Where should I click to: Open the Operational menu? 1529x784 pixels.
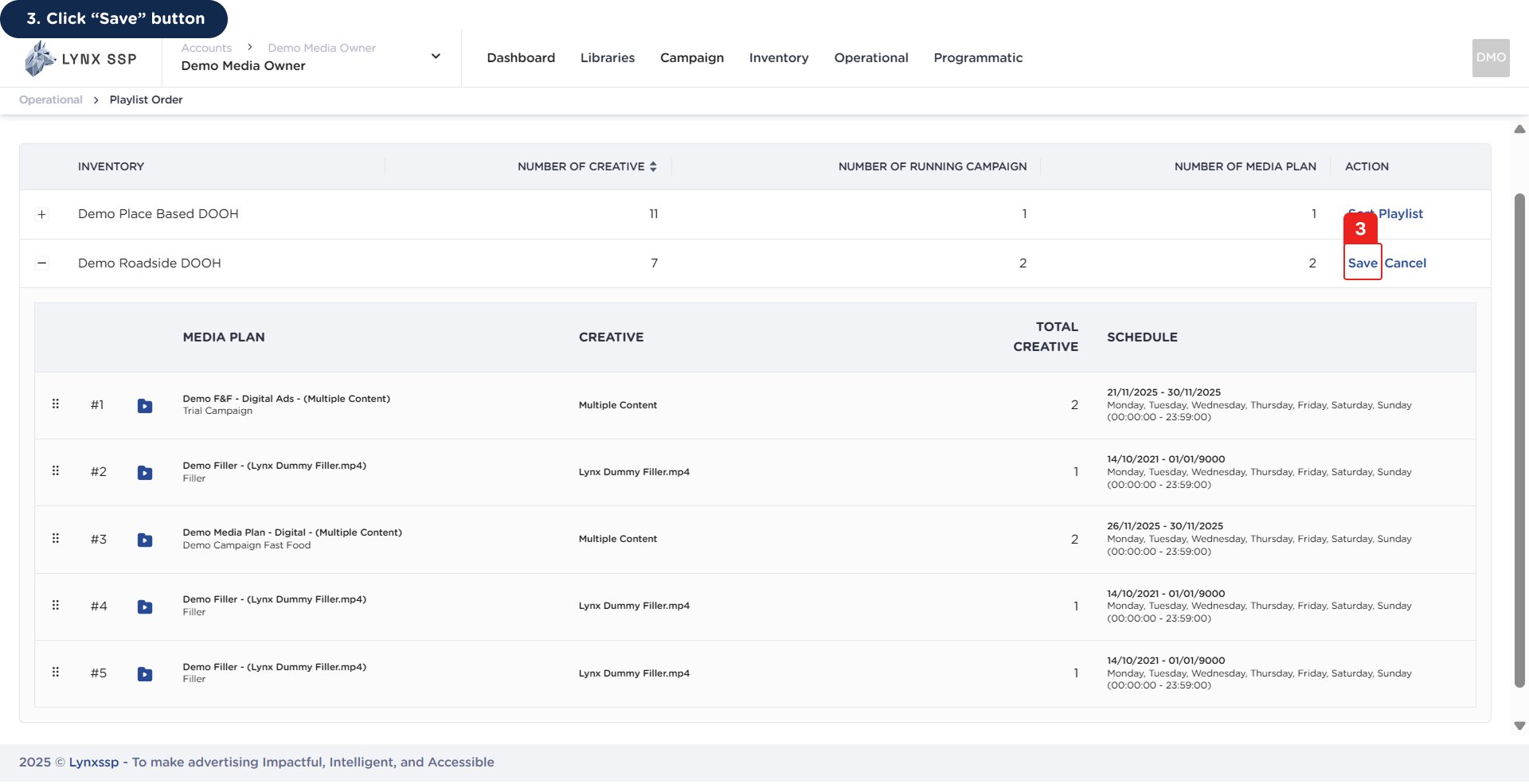point(871,58)
